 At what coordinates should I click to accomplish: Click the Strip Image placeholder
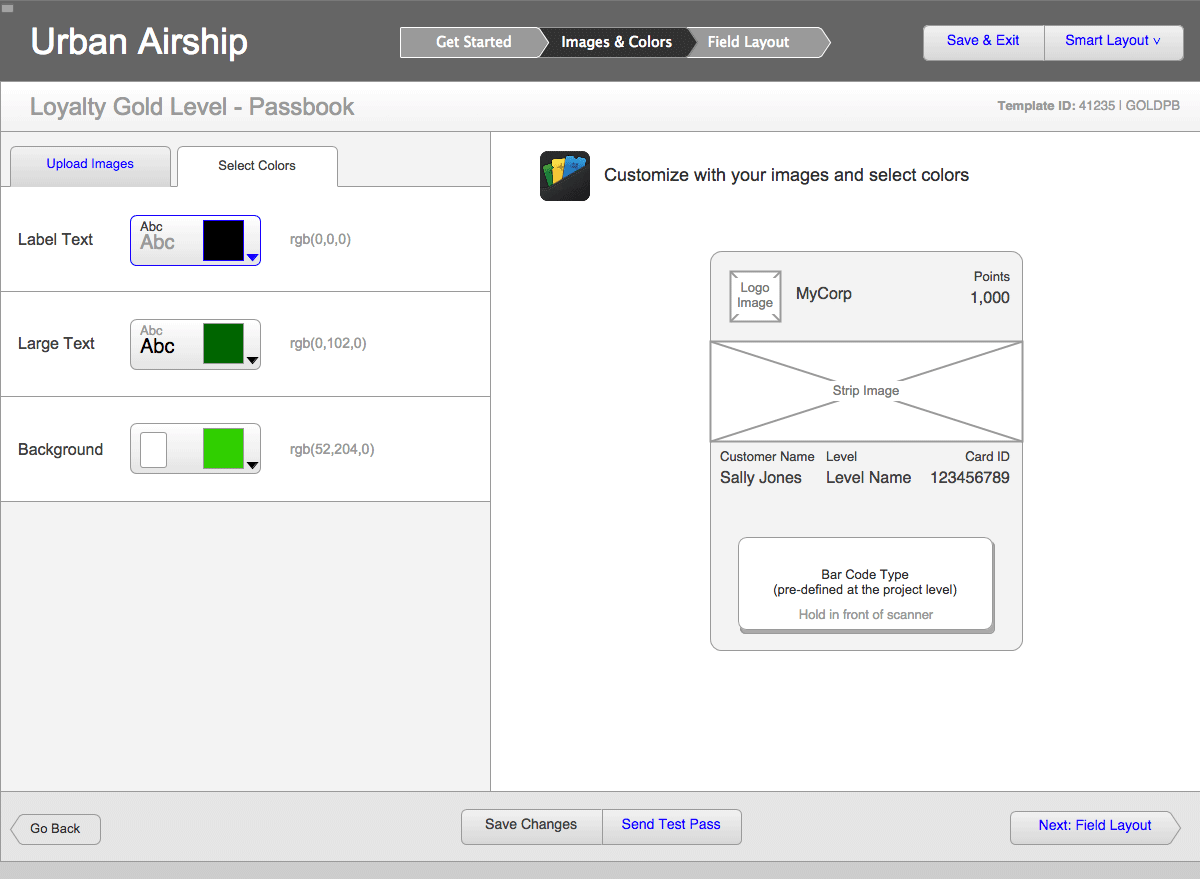tap(866, 391)
